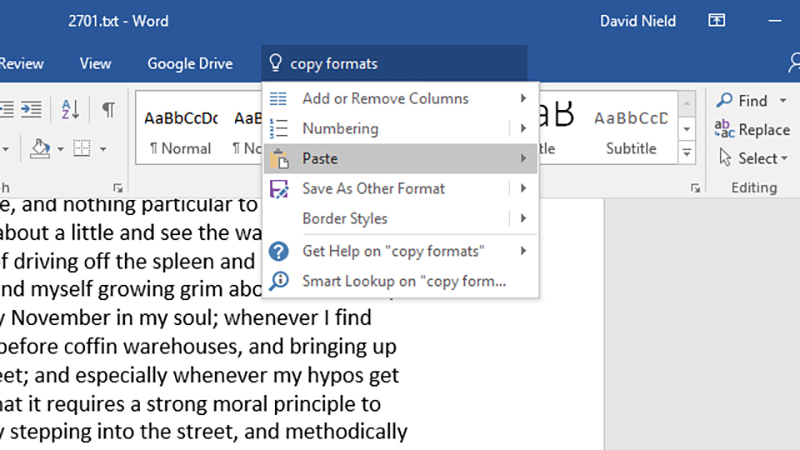
Task: Click the increase indent icon
Action: pyautogui.click(x=31, y=109)
